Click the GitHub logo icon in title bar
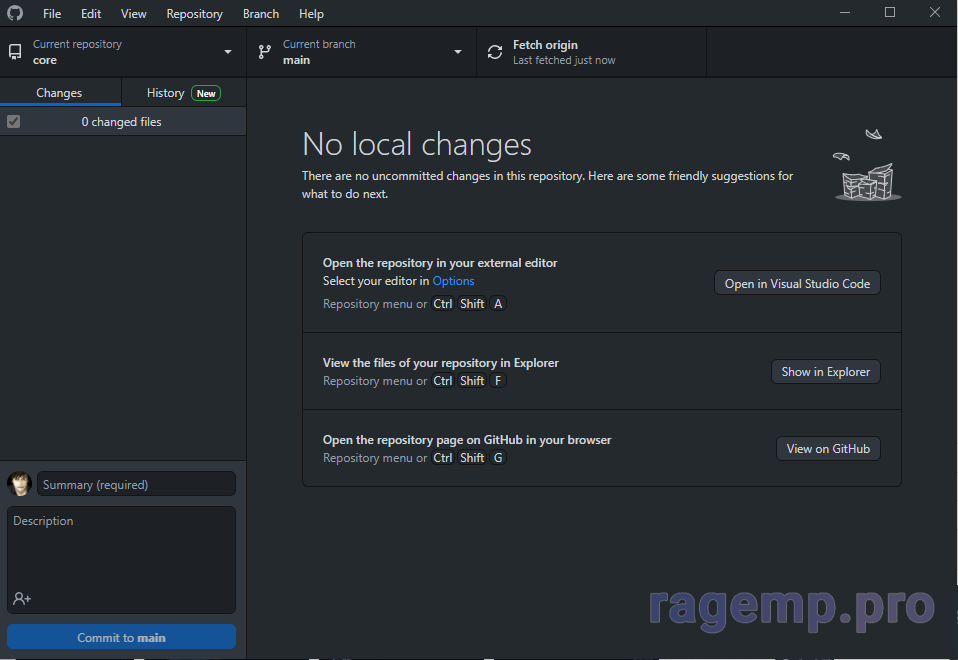Screen dimensions: 958x660 [15, 13]
